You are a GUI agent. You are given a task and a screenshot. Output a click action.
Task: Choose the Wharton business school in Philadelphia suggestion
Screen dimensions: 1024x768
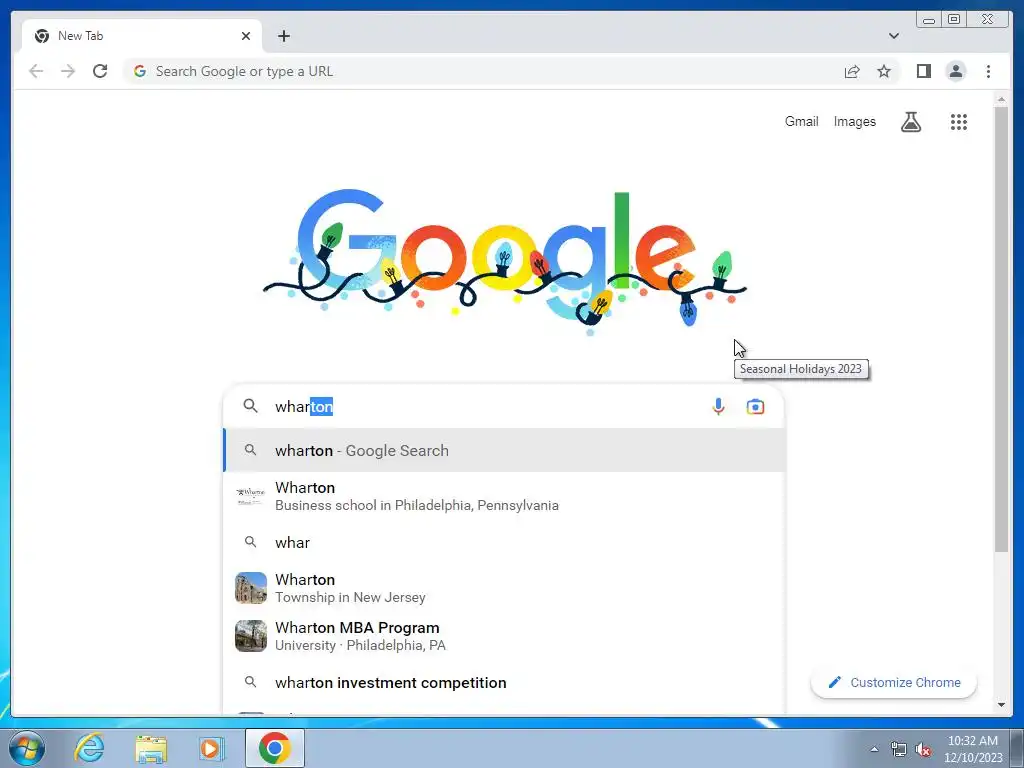[504, 496]
